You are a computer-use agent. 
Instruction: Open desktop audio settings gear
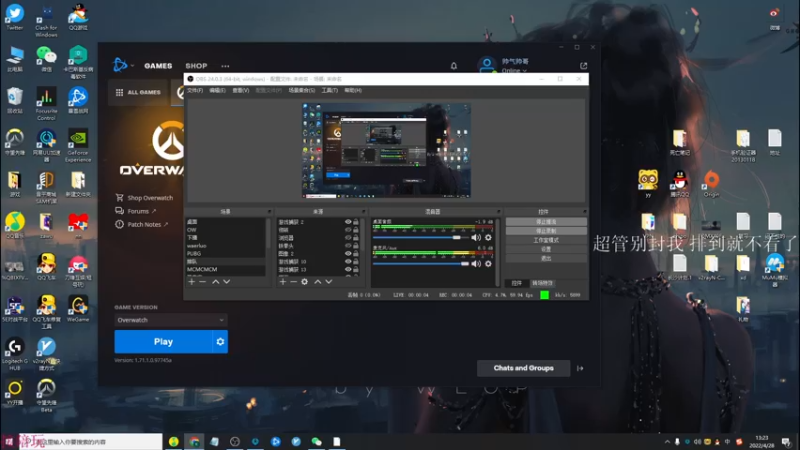(x=488, y=237)
